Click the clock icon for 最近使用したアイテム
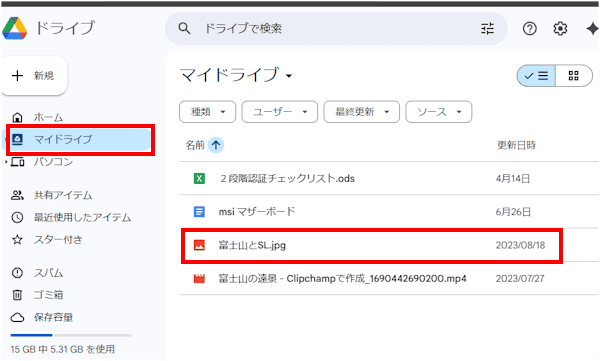 [x=17, y=217]
